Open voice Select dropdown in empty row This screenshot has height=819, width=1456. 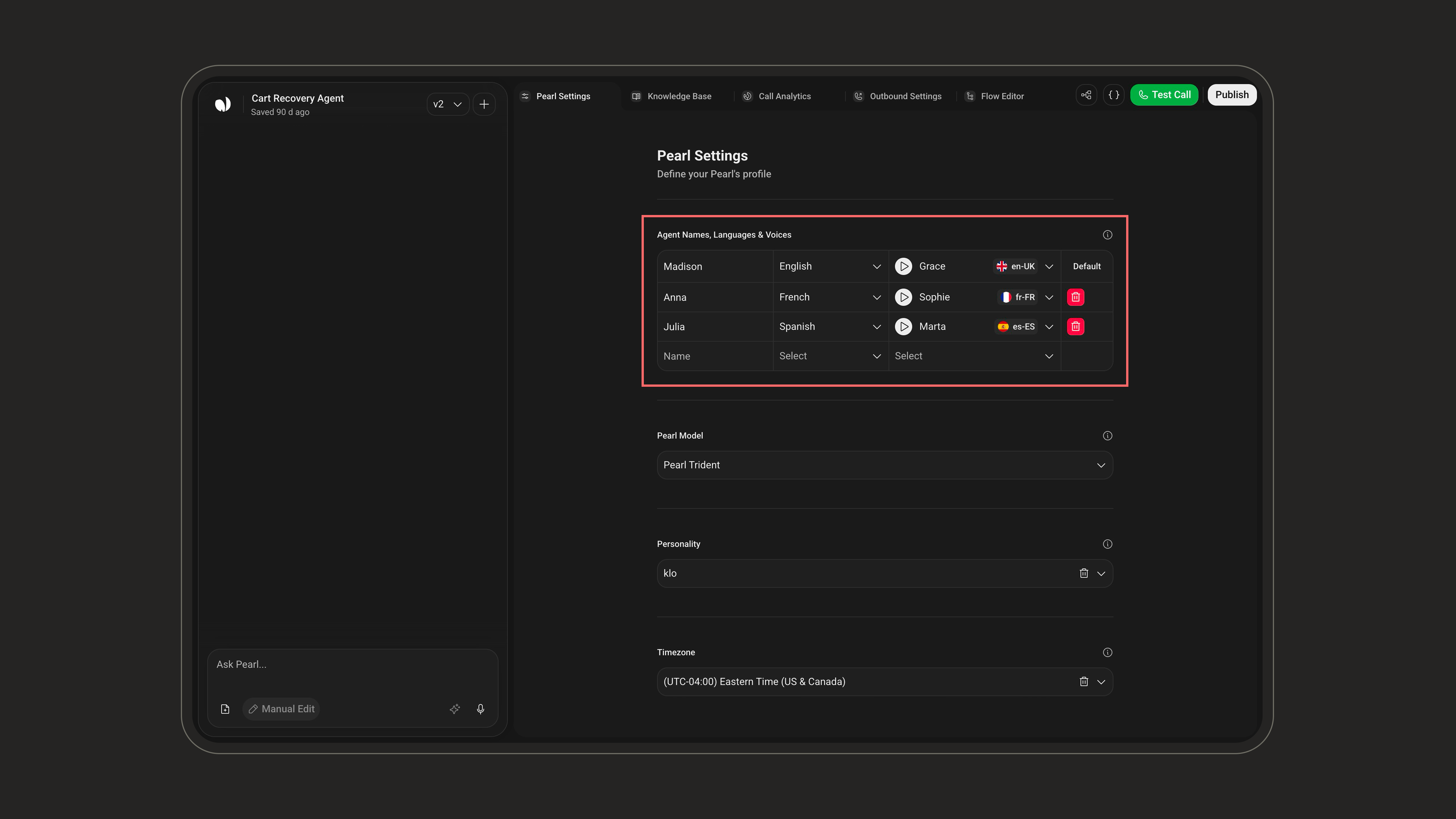[x=975, y=355]
